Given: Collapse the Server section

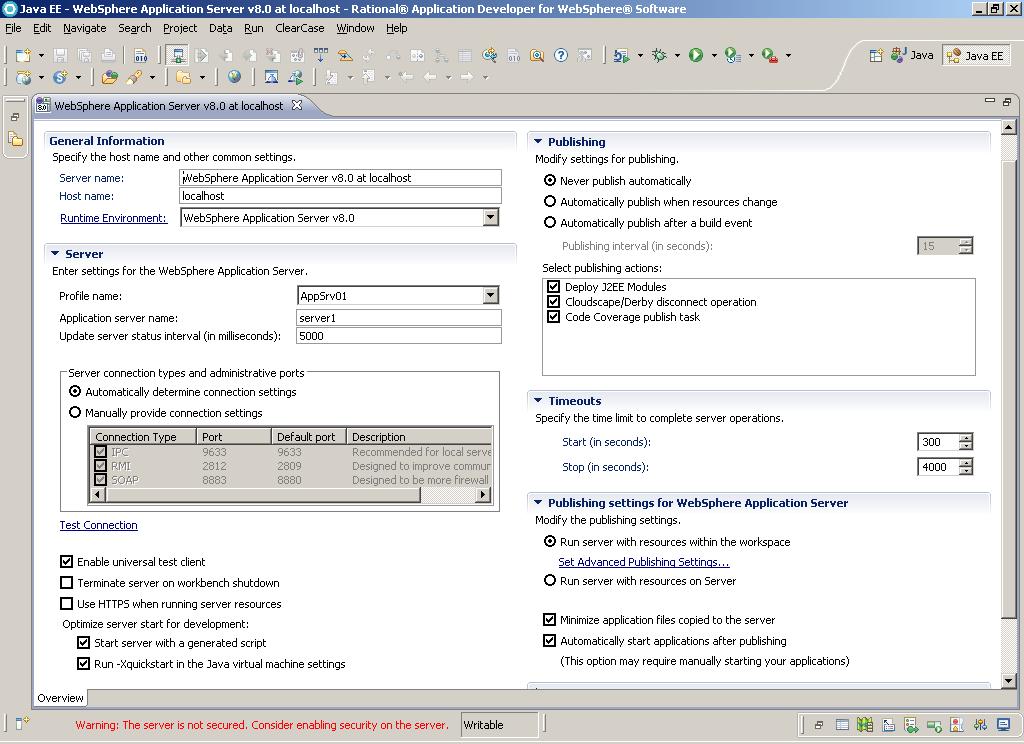Looking at the screenshot, I should (x=56, y=253).
